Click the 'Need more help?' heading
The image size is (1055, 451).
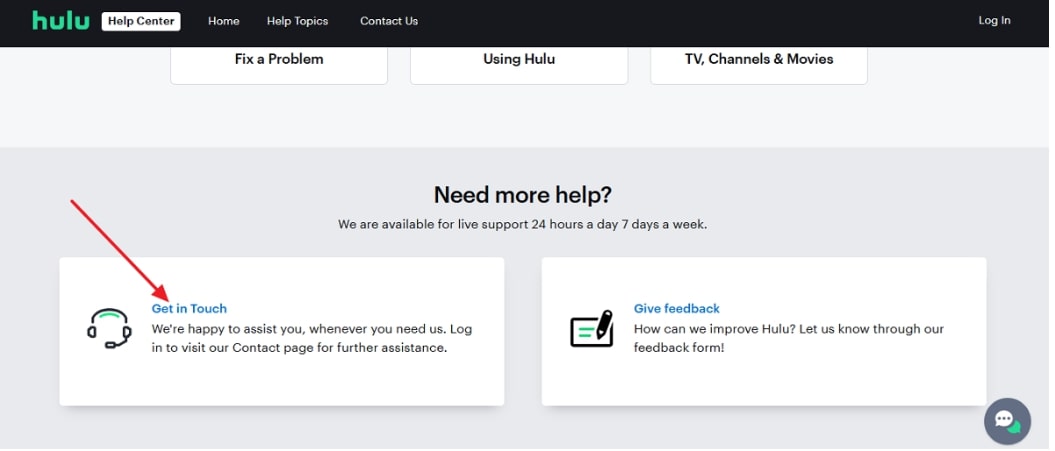[x=523, y=194]
